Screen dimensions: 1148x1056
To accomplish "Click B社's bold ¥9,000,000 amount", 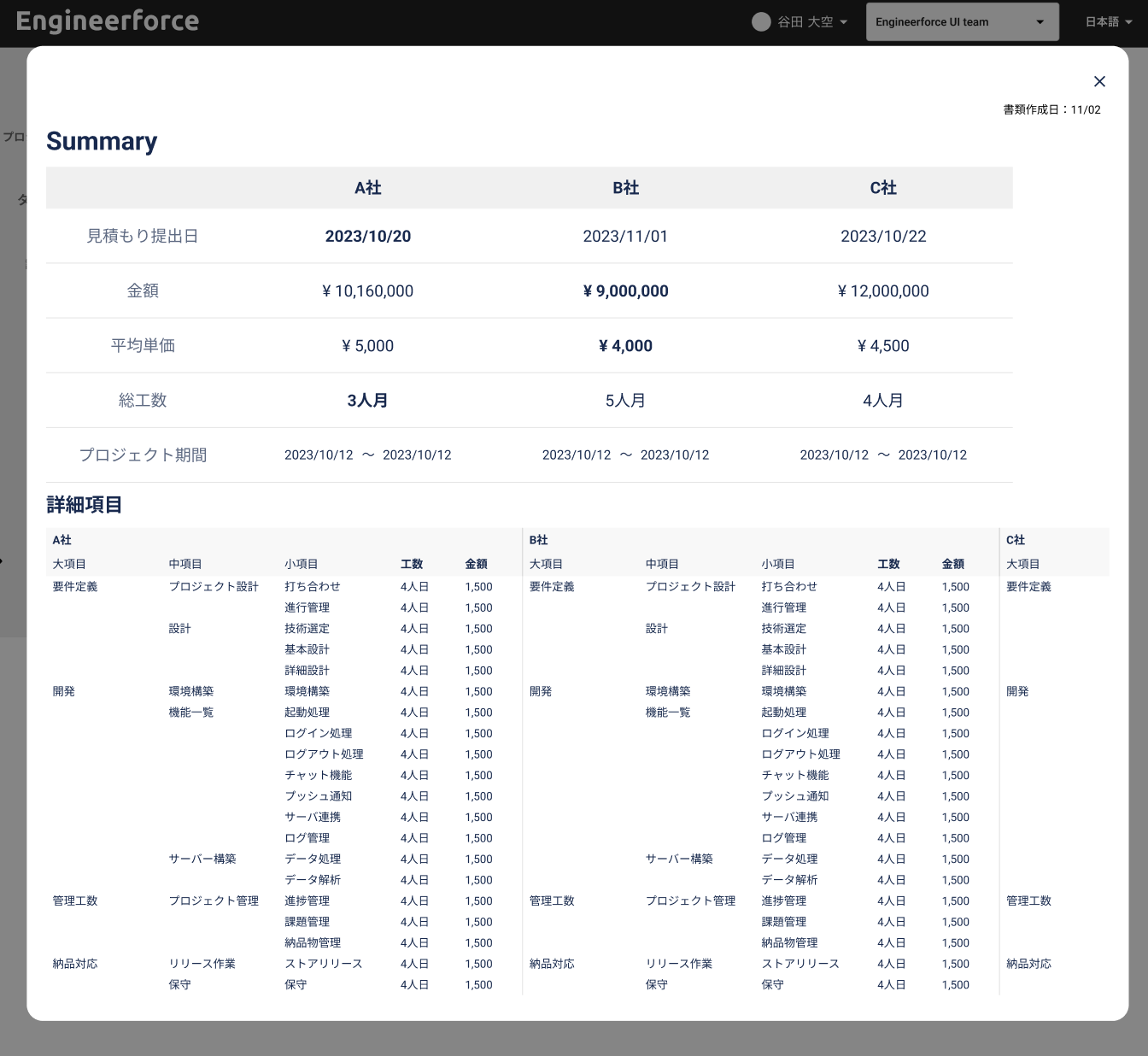I will click(625, 290).
